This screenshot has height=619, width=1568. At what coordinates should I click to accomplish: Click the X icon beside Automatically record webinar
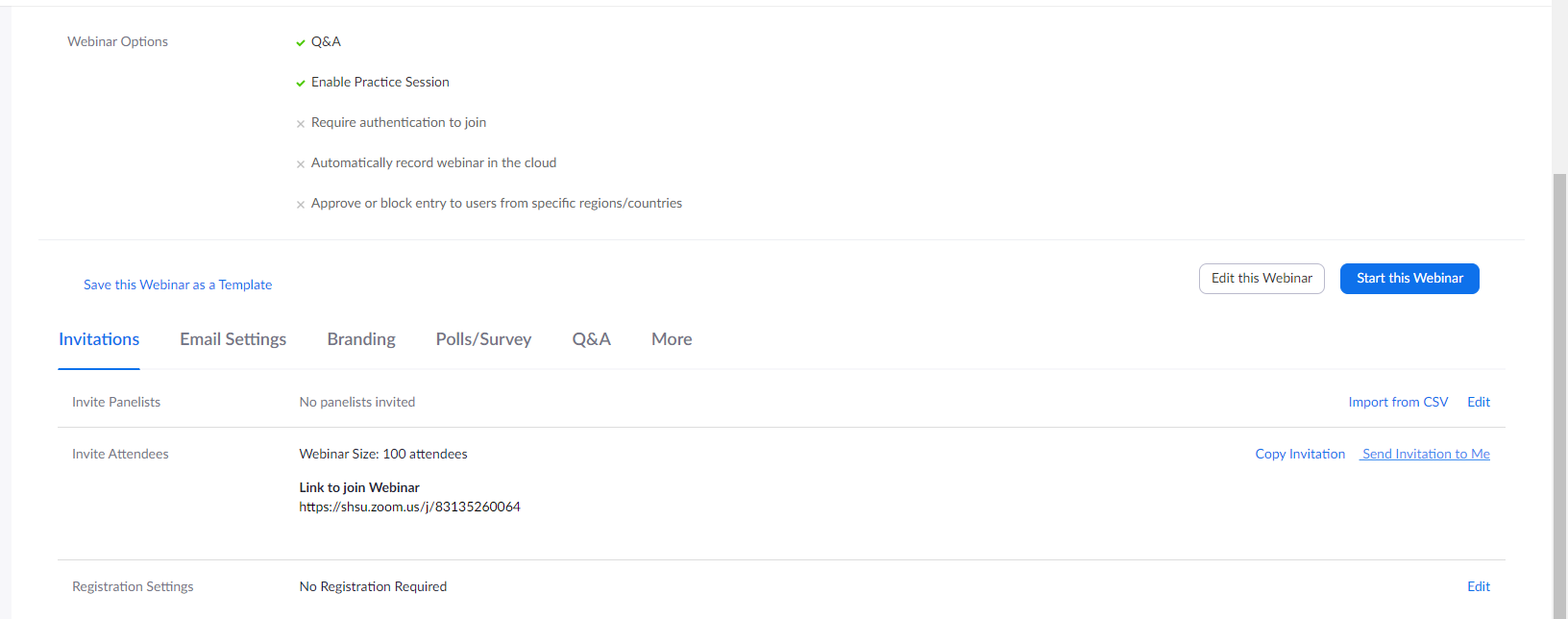[301, 164]
